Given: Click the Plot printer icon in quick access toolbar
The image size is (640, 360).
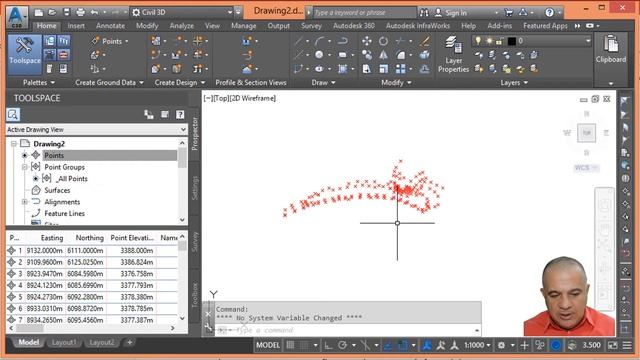Looking at the screenshot, I should pyautogui.click(x=80, y=12).
